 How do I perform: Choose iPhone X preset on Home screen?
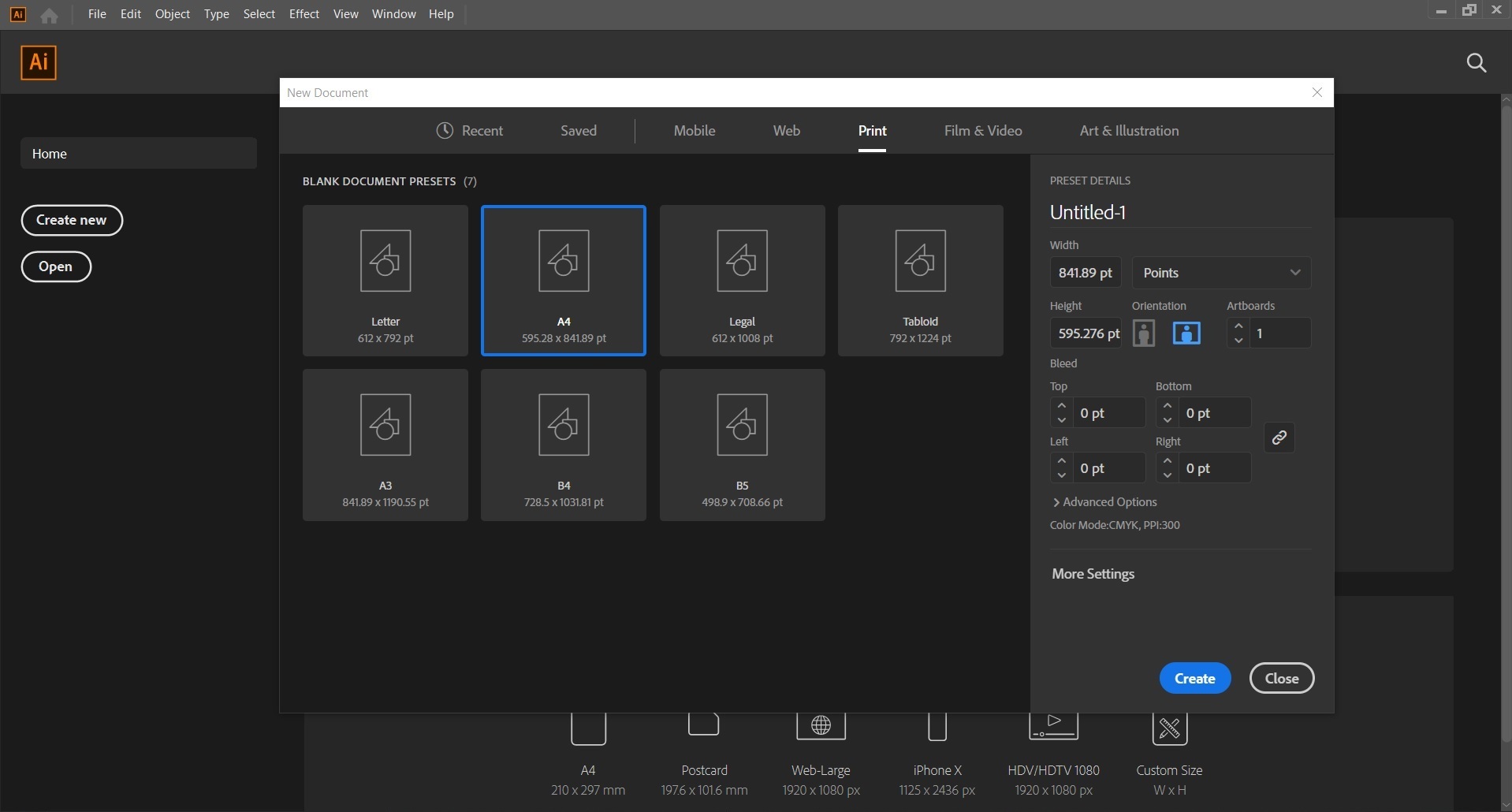tap(937, 755)
